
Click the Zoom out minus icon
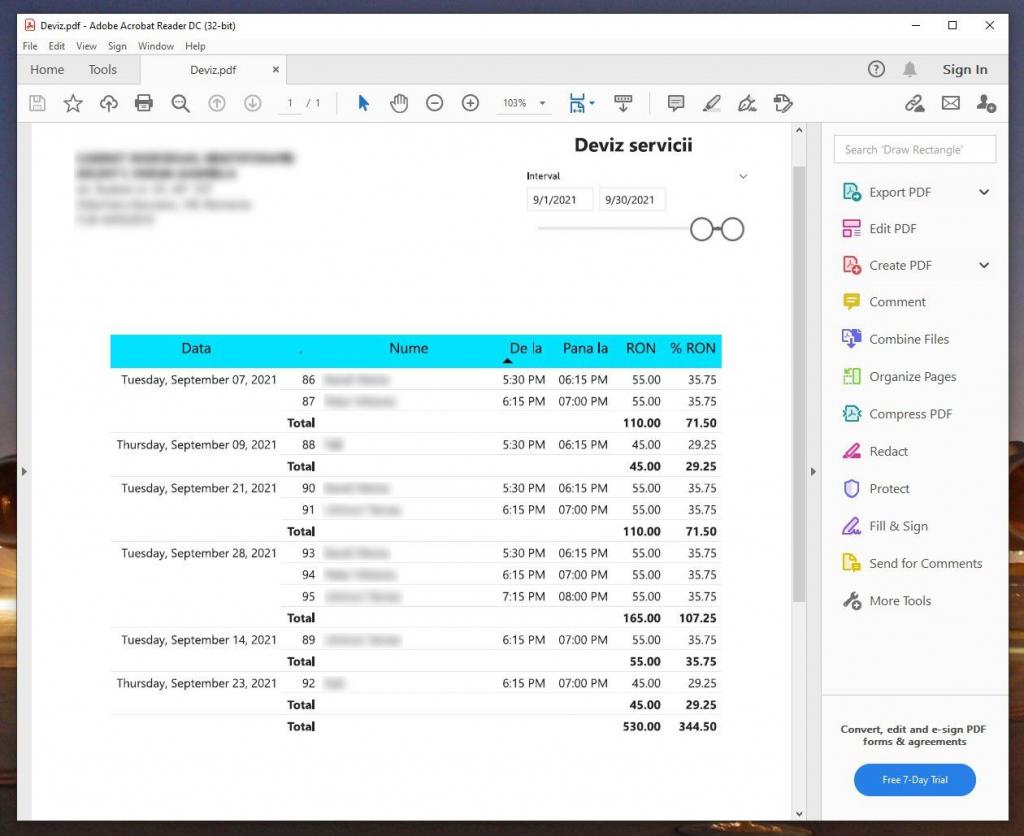click(434, 103)
